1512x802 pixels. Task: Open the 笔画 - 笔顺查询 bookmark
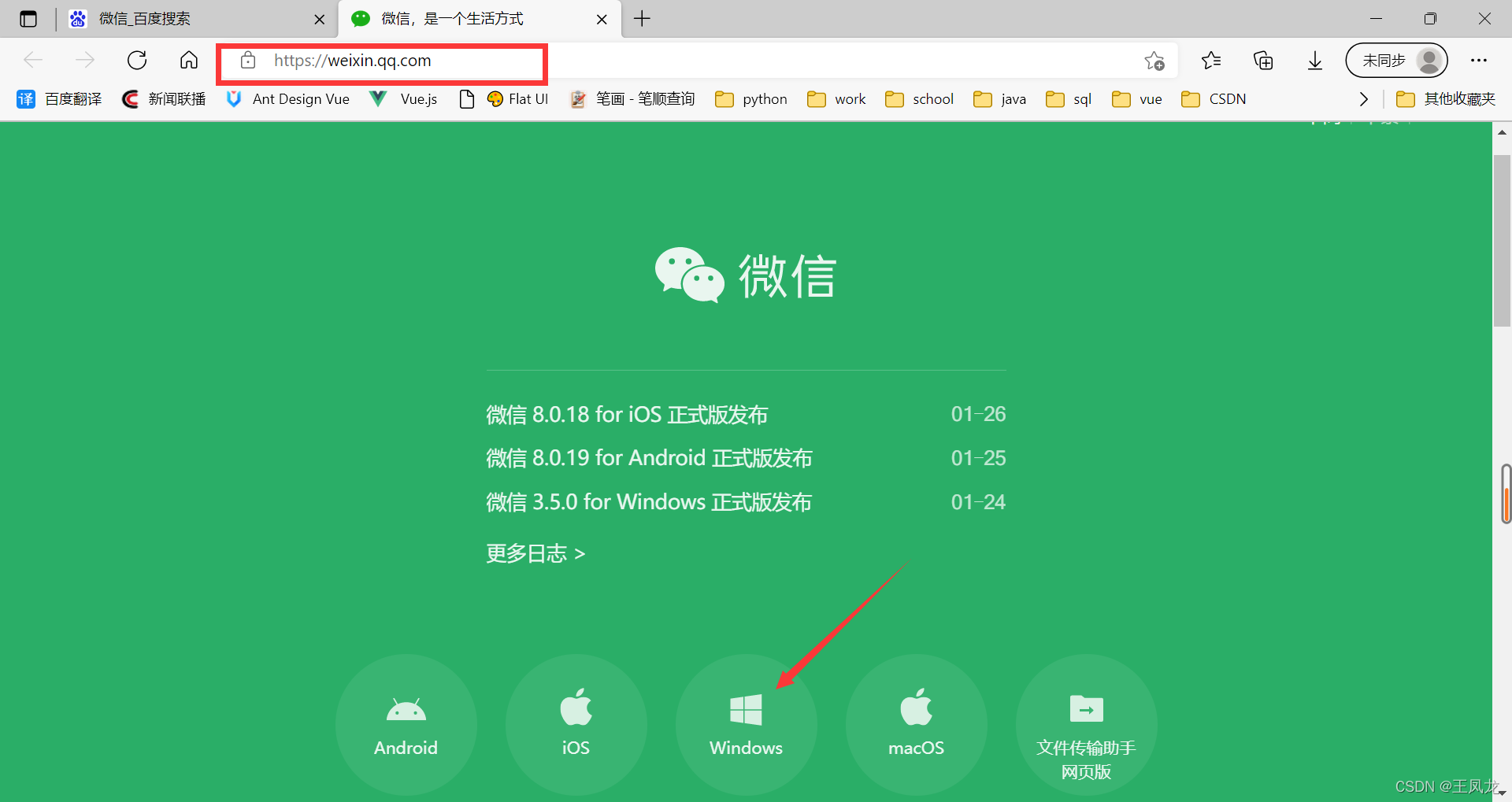pyautogui.click(x=632, y=99)
